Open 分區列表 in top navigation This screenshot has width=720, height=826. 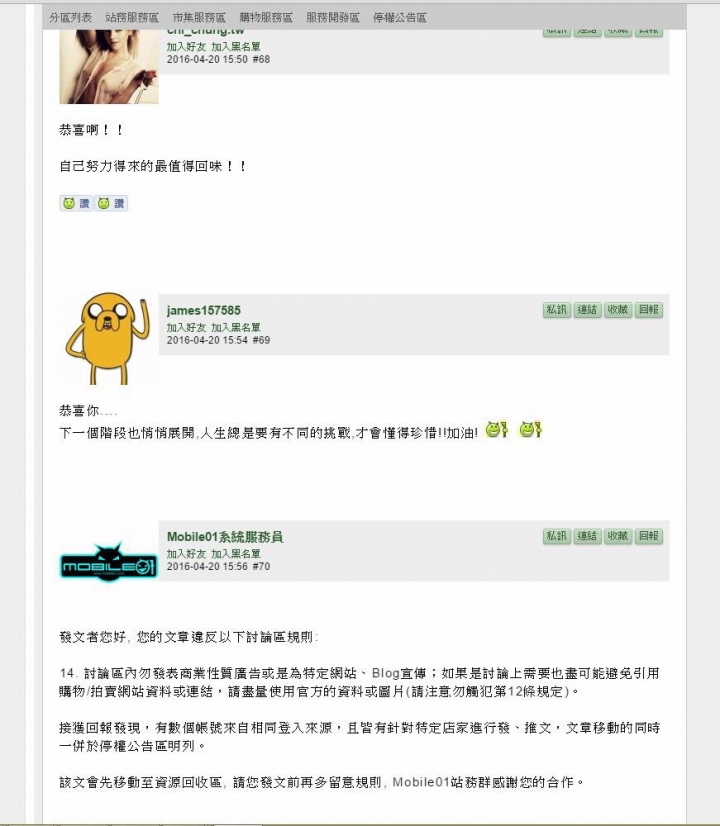pos(70,17)
